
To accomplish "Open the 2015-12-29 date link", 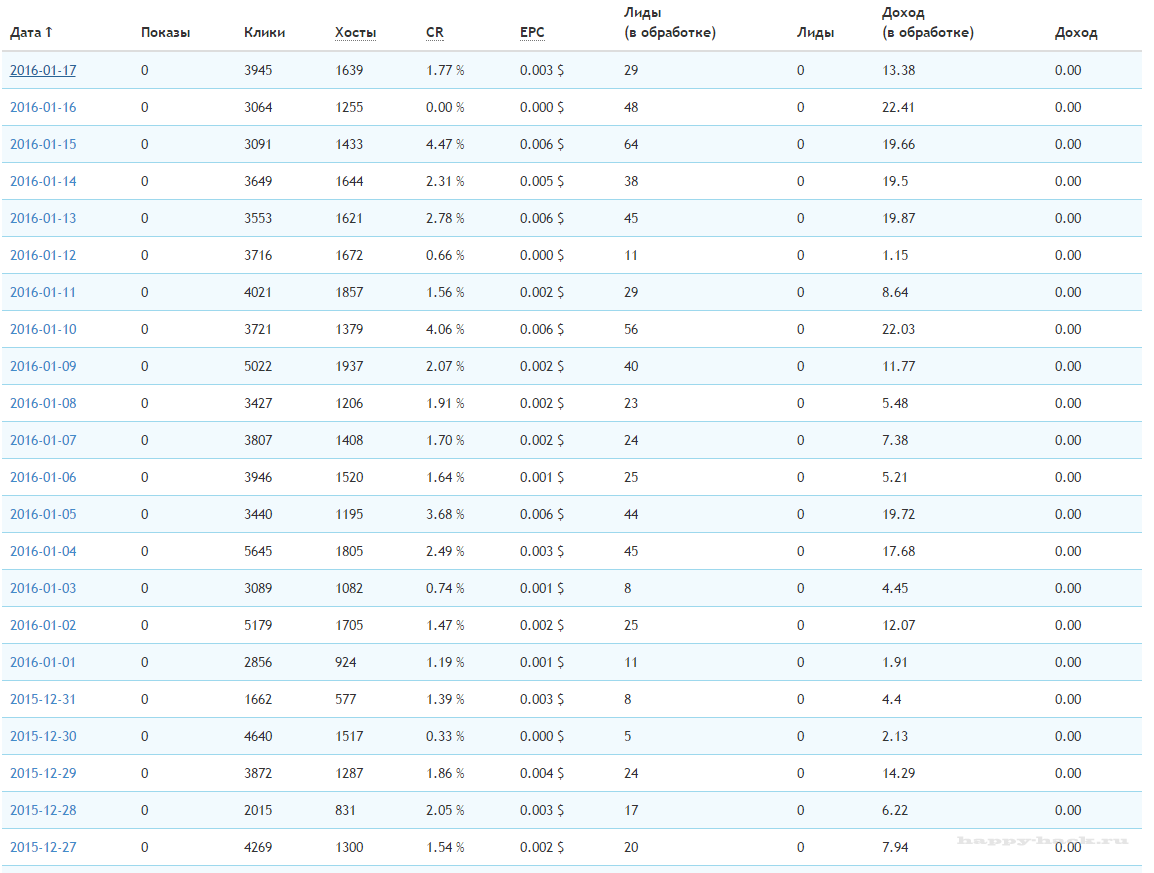I will click(43, 773).
